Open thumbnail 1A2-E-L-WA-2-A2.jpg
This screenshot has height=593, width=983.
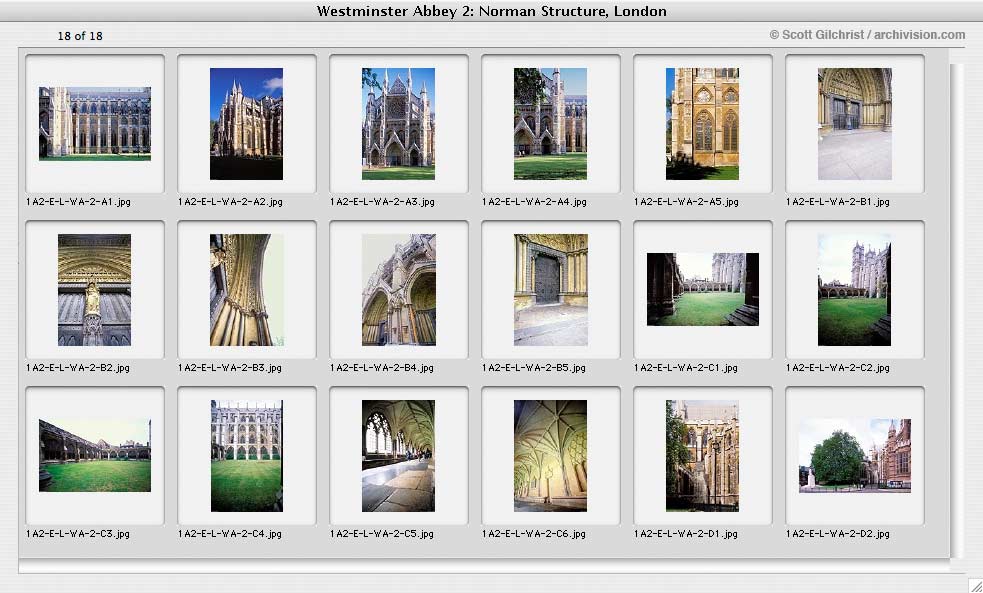coord(246,123)
